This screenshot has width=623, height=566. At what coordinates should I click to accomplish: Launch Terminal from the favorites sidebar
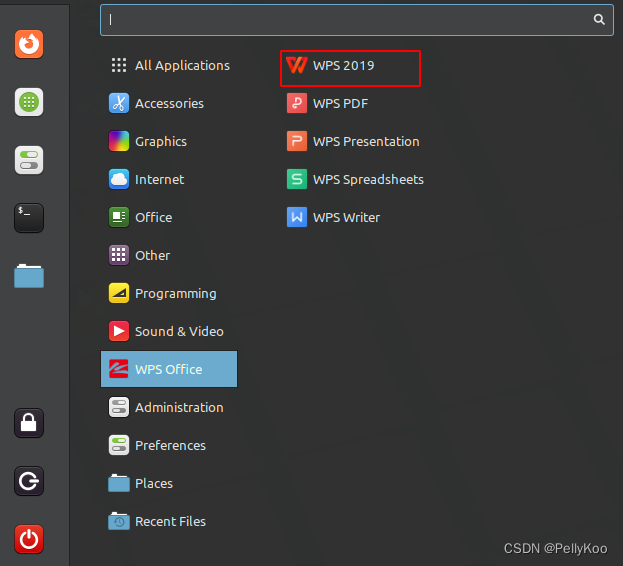pos(29,218)
